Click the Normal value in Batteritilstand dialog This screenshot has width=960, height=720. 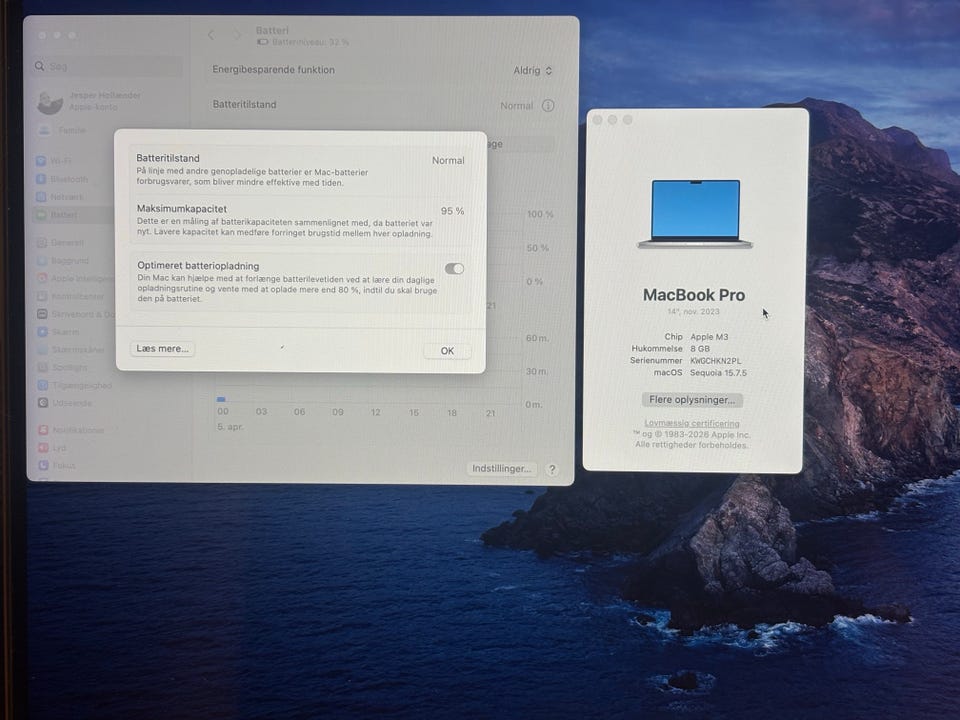tap(448, 160)
